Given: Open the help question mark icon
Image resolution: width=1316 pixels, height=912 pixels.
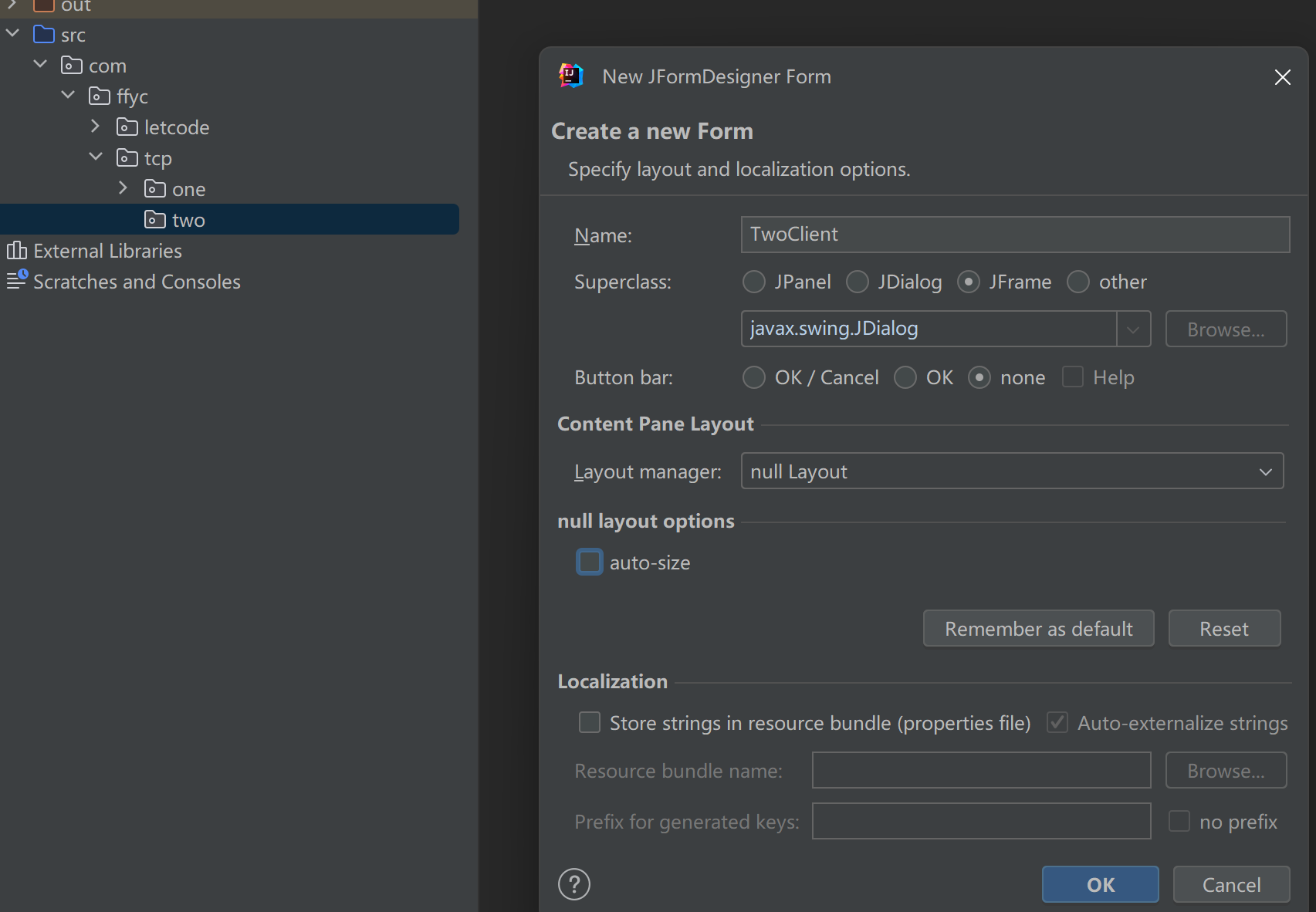Looking at the screenshot, I should 574,884.
